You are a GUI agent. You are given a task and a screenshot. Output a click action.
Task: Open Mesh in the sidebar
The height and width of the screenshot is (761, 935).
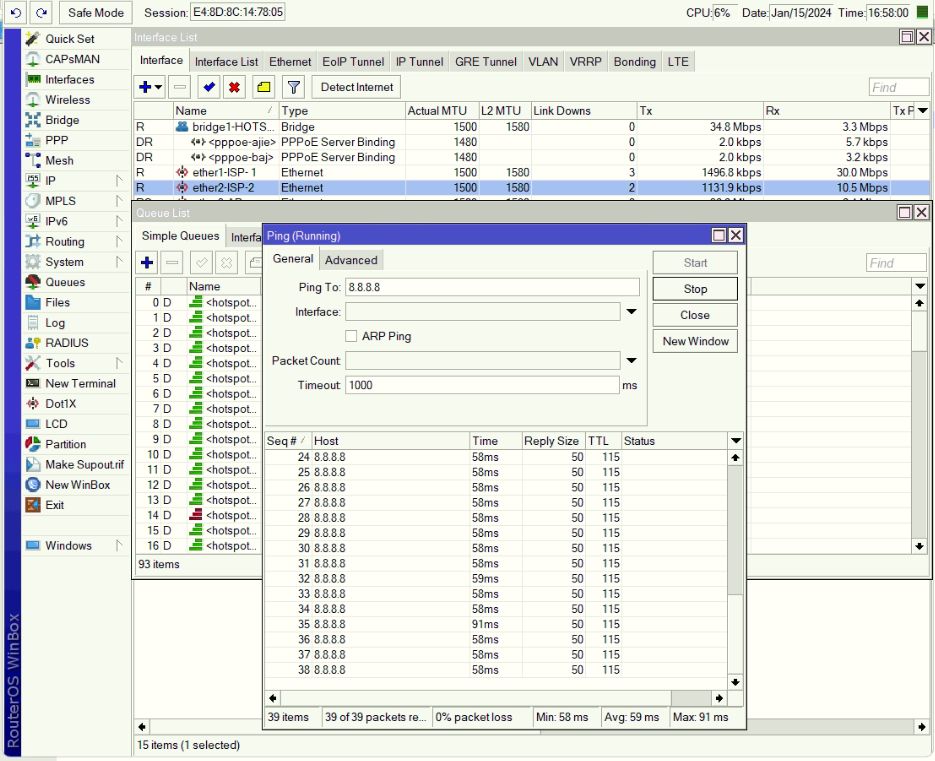tap(59, 160)
